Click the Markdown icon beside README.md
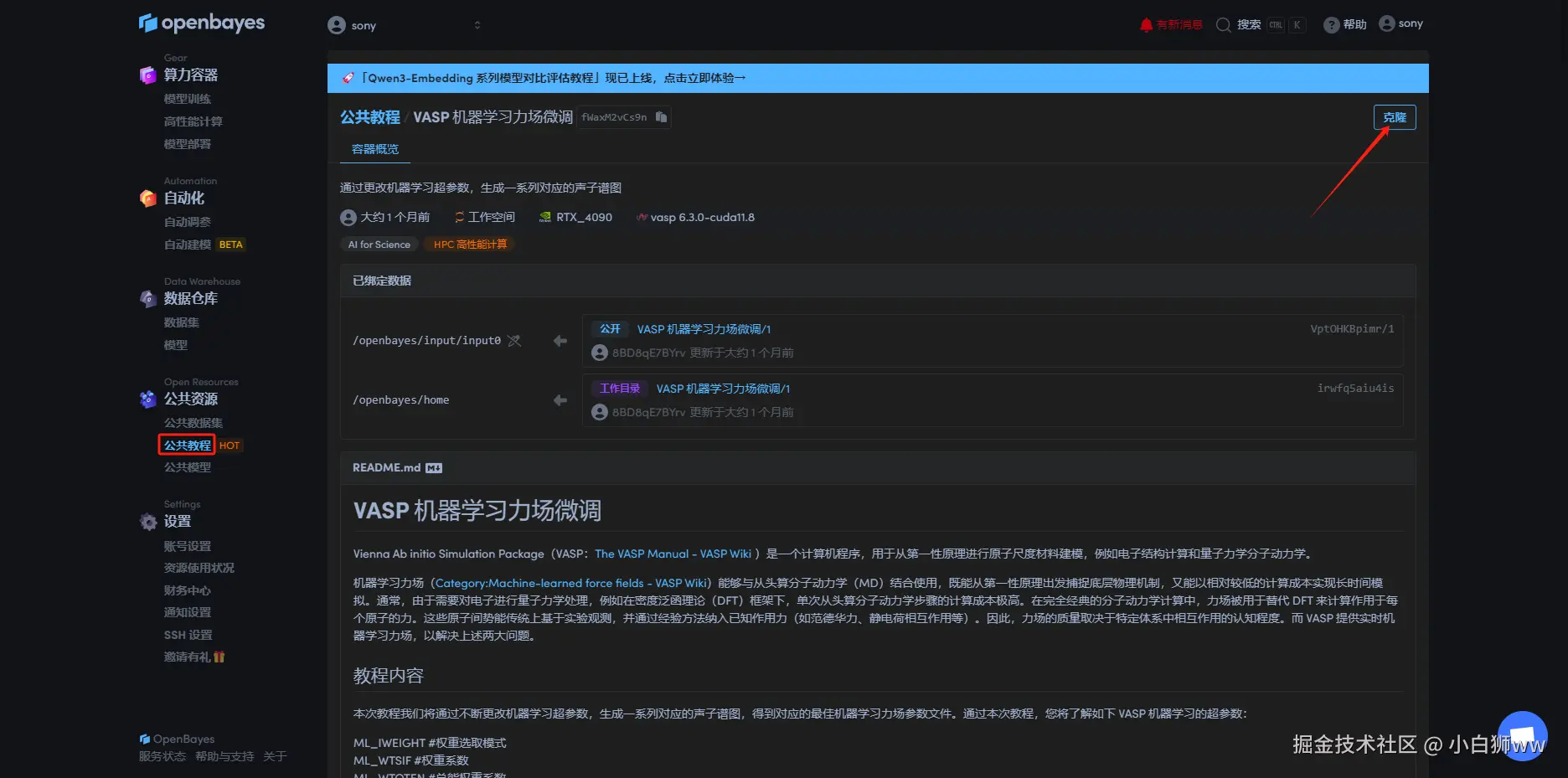Viewport: 1568px width, 778px height. [434, 468]
